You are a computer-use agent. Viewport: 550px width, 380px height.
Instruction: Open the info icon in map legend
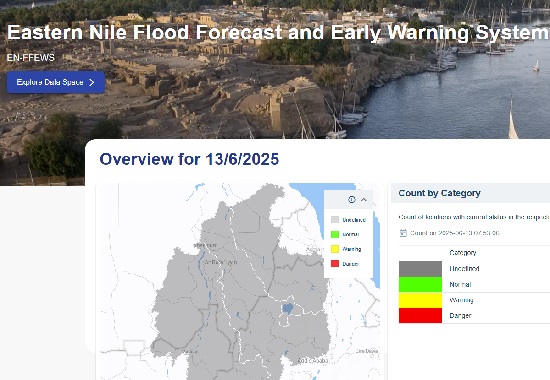[x=352, y=199]
